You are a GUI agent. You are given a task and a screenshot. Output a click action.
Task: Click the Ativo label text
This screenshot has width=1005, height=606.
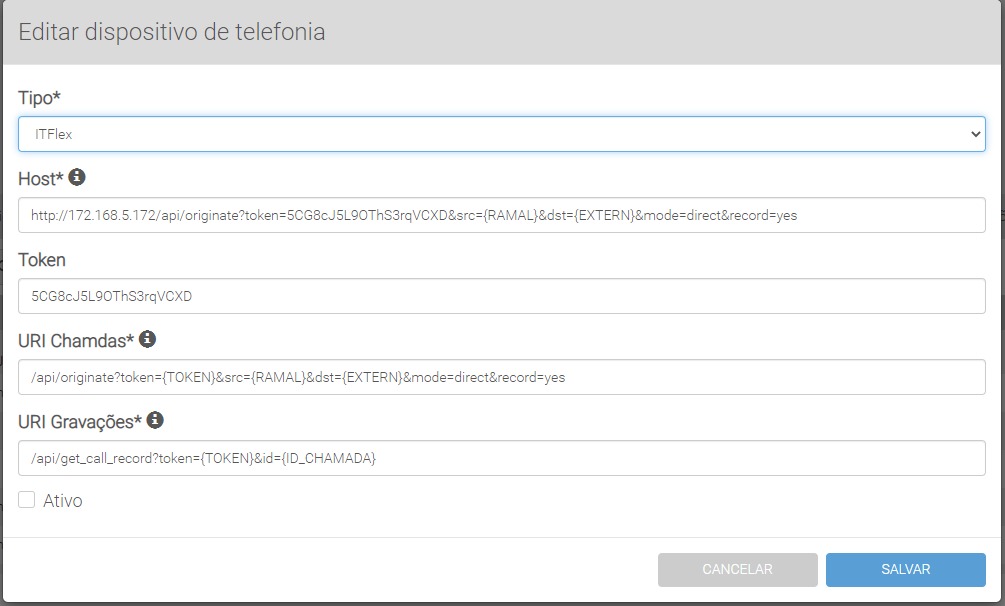coord(63,501)
